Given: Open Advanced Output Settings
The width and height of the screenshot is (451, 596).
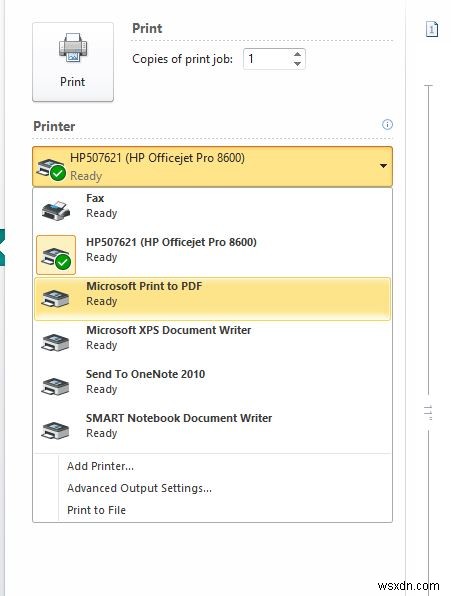Looking at the screenshot, I should (x=139, y=488).
